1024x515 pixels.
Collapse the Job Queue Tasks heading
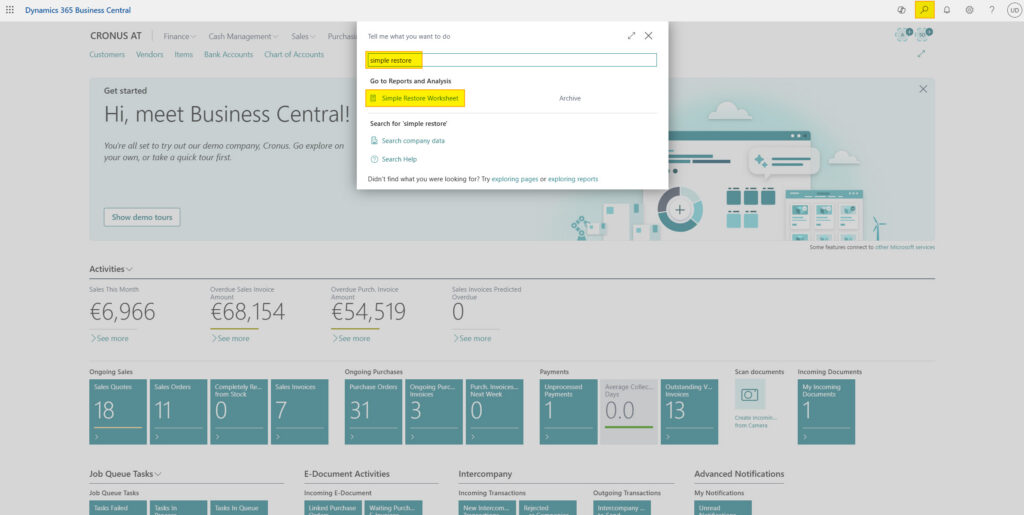tap(158, 474)
